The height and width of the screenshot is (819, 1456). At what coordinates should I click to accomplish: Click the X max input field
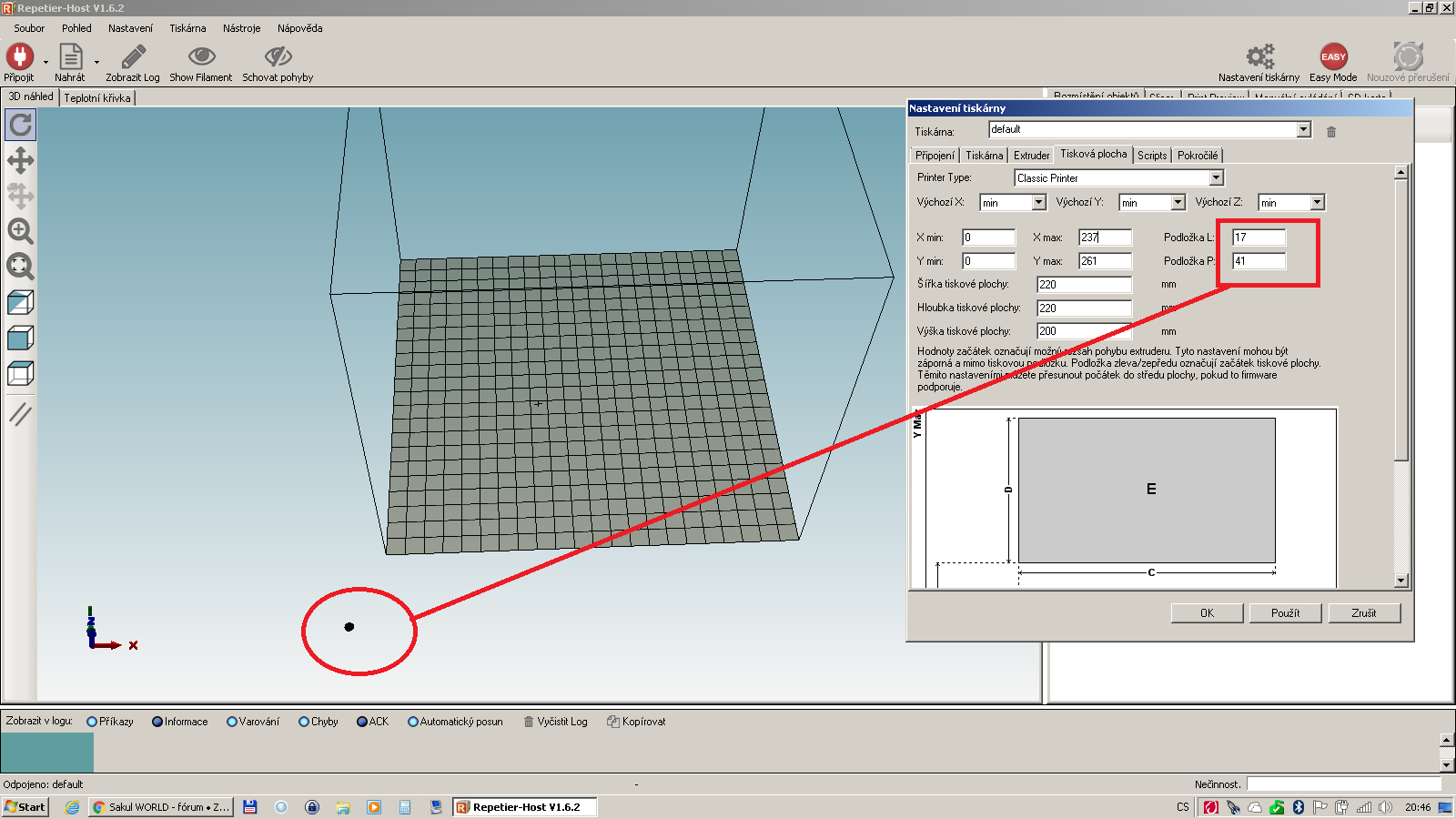(x=1105, y=238)
